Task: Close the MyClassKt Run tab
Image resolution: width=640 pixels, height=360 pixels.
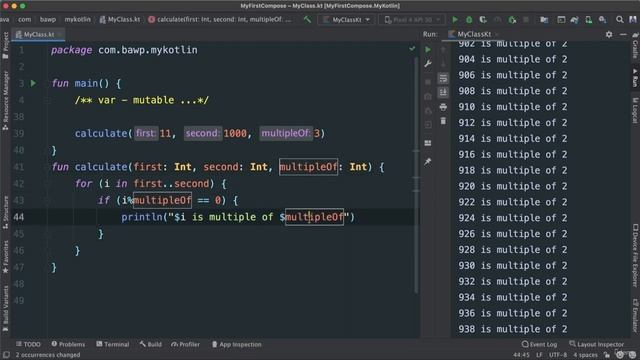Action: point(497,34)
